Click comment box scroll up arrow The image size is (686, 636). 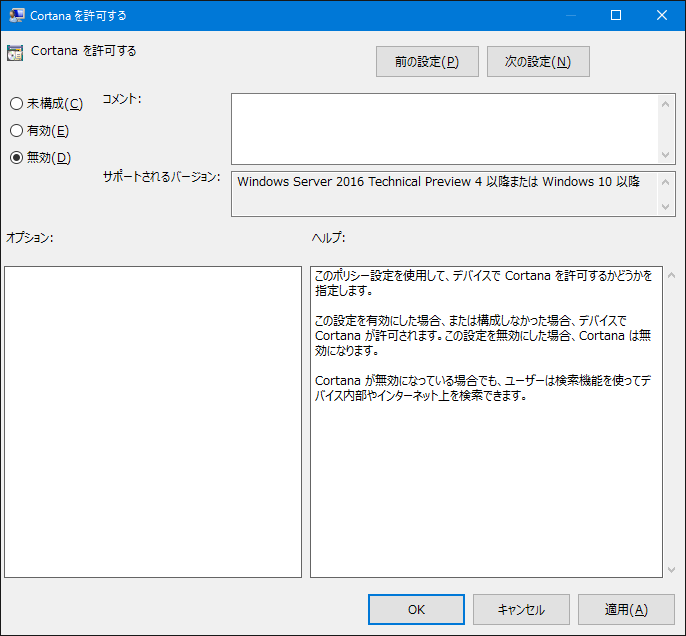coord(665,104)
